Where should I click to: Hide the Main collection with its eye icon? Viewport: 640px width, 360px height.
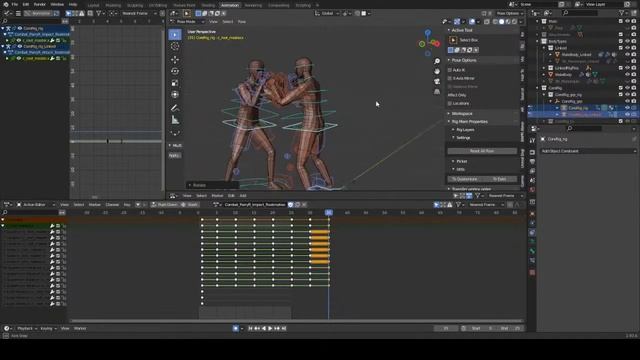[x=627, y=21]
